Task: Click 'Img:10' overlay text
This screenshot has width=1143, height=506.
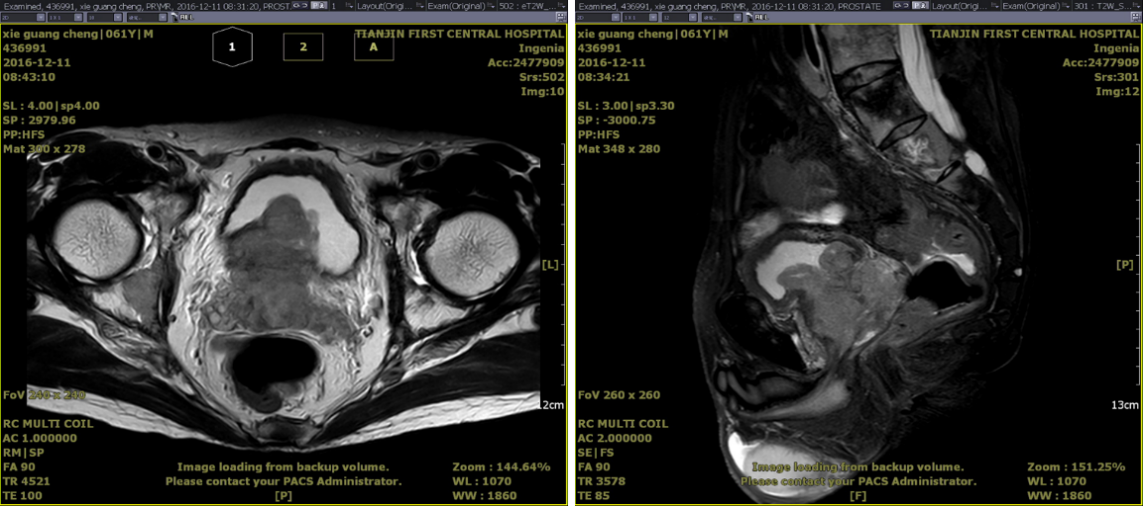Action: [x=543, y=92]
